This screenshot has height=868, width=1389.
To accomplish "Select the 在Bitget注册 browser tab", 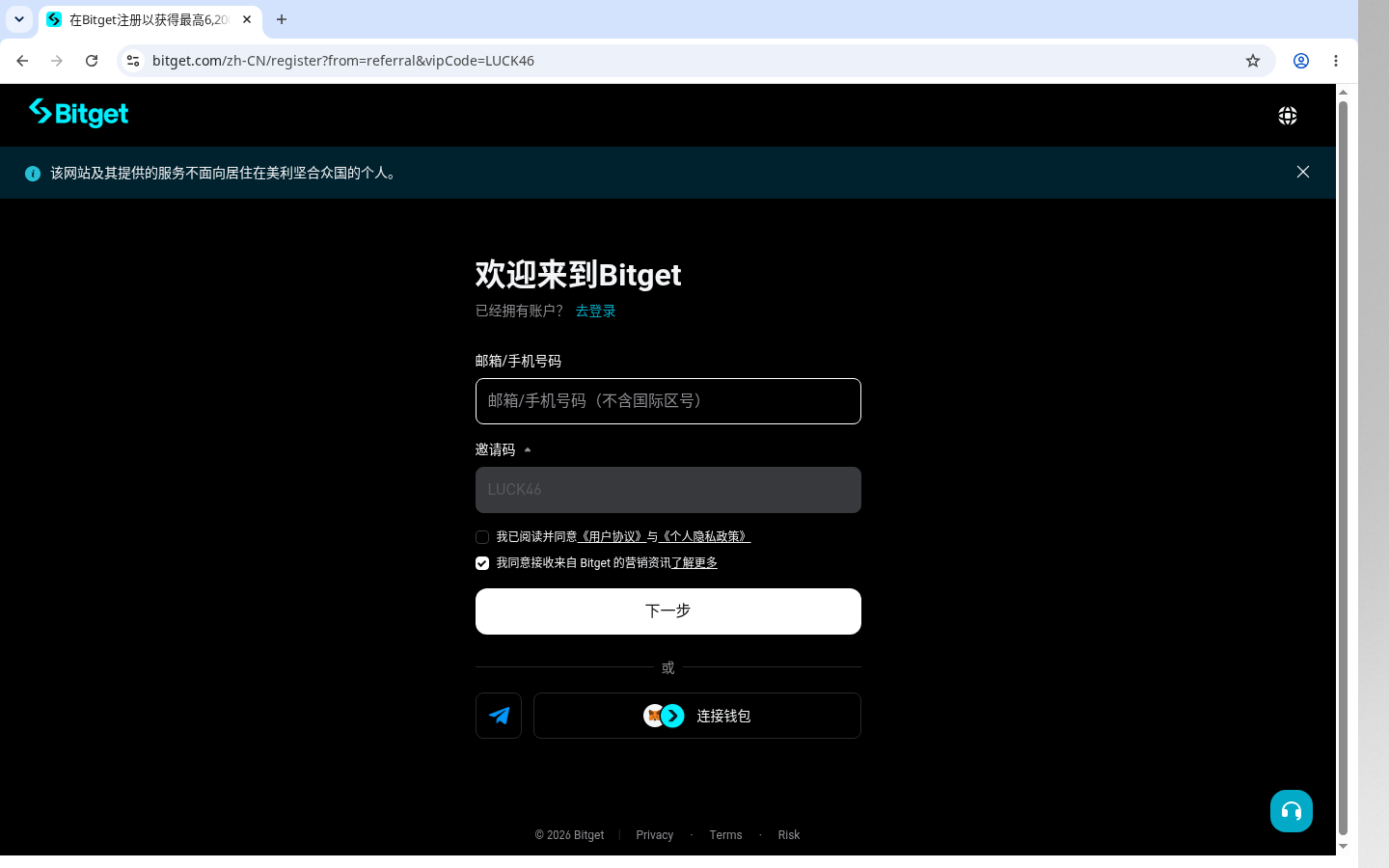I will [x=150, y=19].
